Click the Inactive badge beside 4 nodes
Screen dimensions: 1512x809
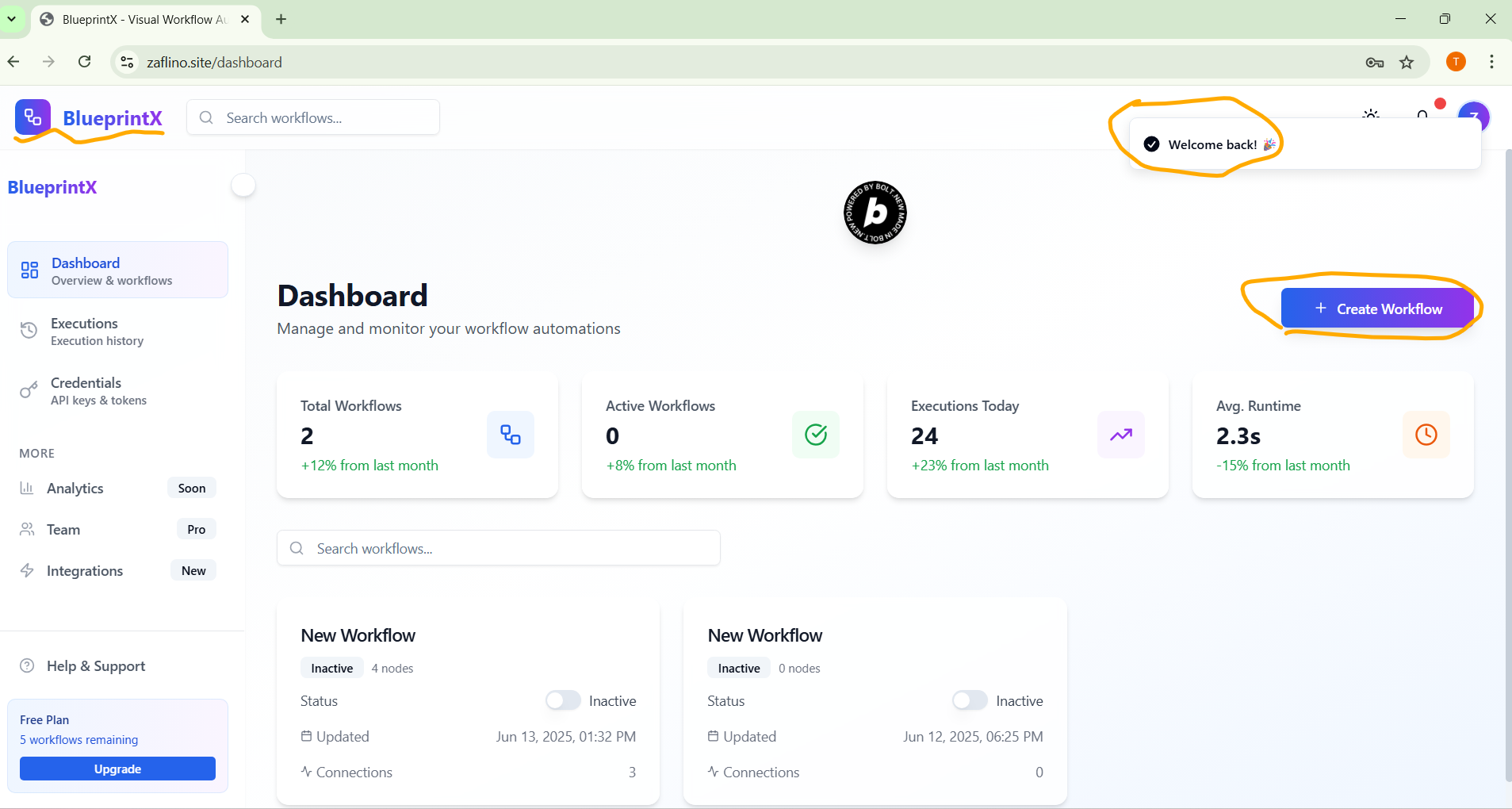331,668
